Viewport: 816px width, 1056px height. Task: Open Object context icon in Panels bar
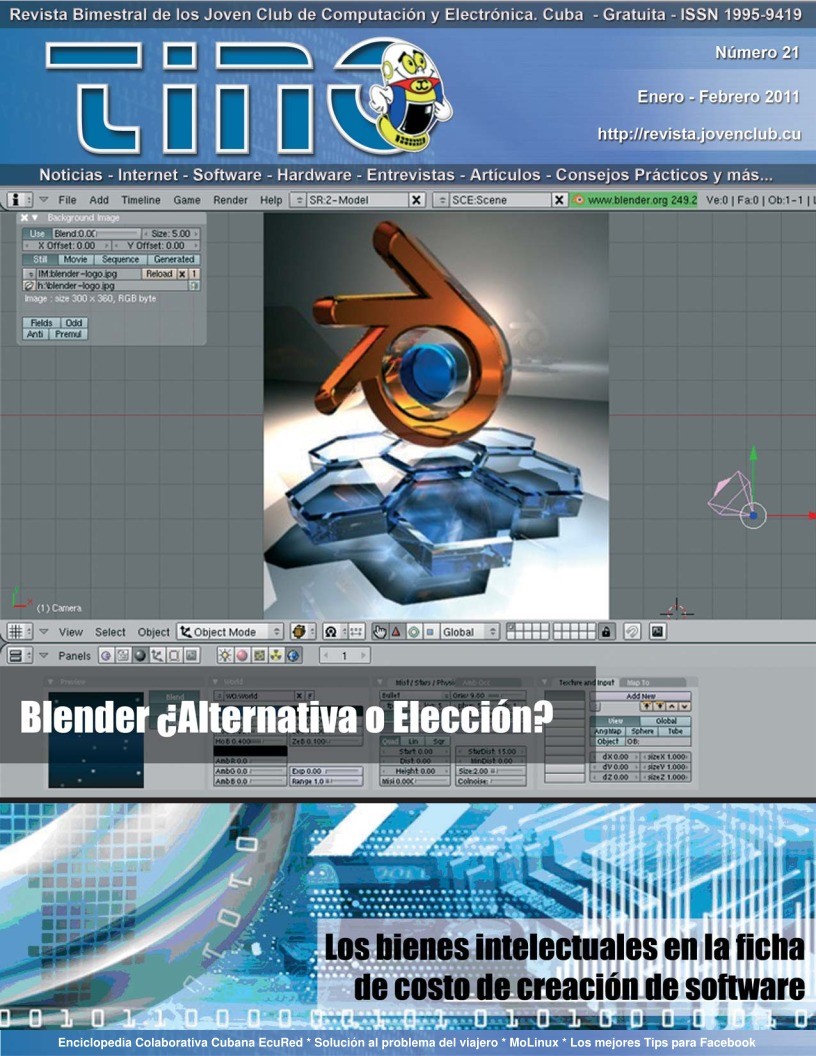(157, 655)
